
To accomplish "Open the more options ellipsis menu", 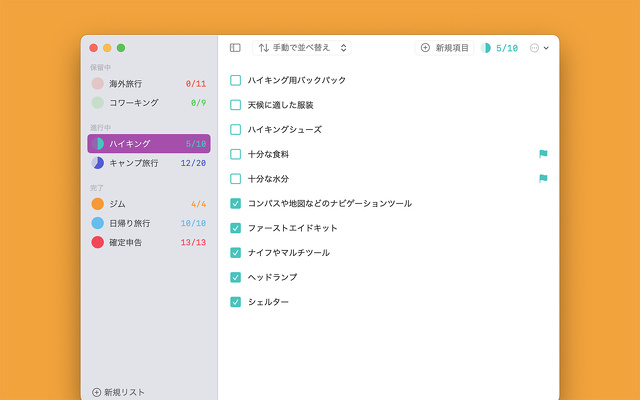I will click(539, 47).
